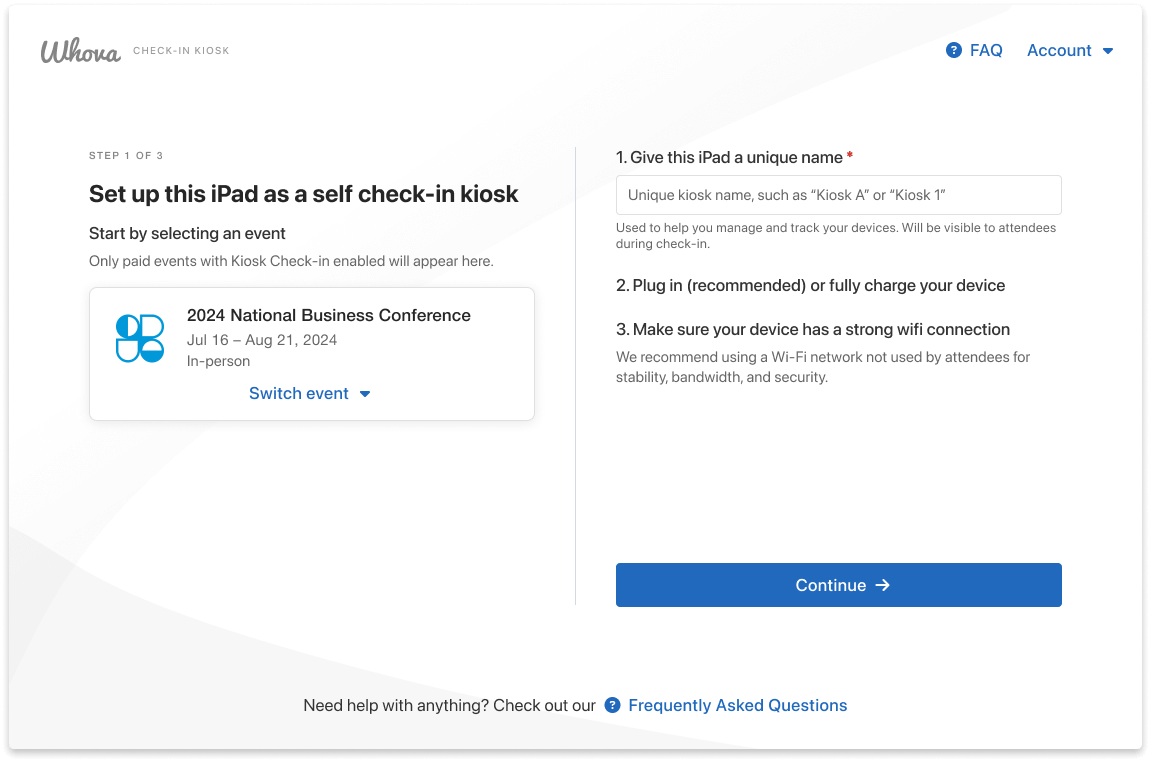Click the 2024 National Business Conference event logo

(x=141, y=340)
